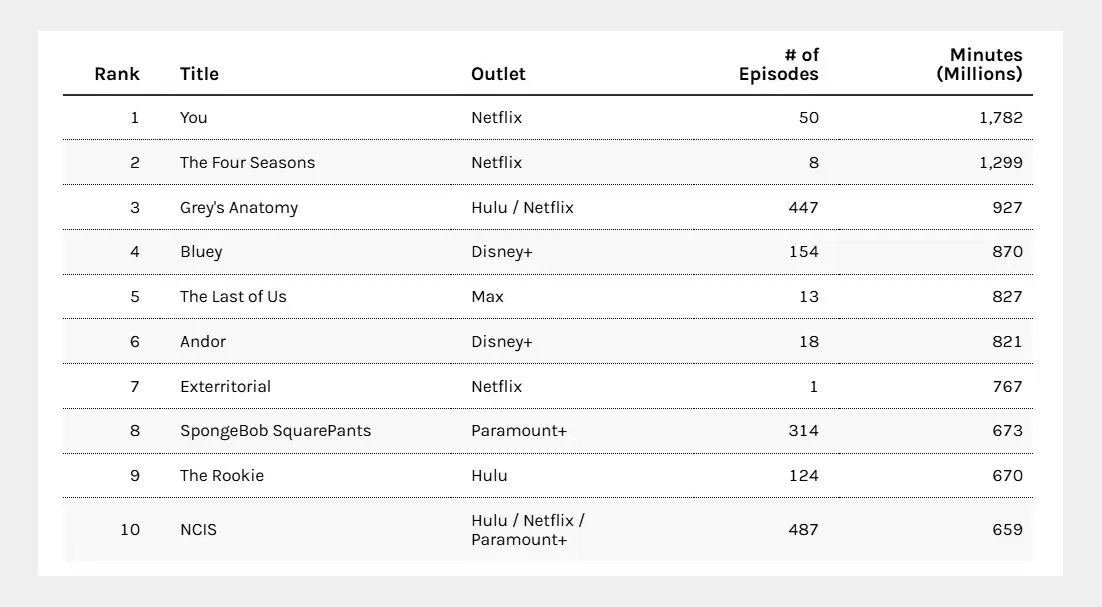Select the Paramount+ outlet for SpongeBob
The width and height of the screenshot is (1102, 607).
pyautogui.click(x=519, y=431)
